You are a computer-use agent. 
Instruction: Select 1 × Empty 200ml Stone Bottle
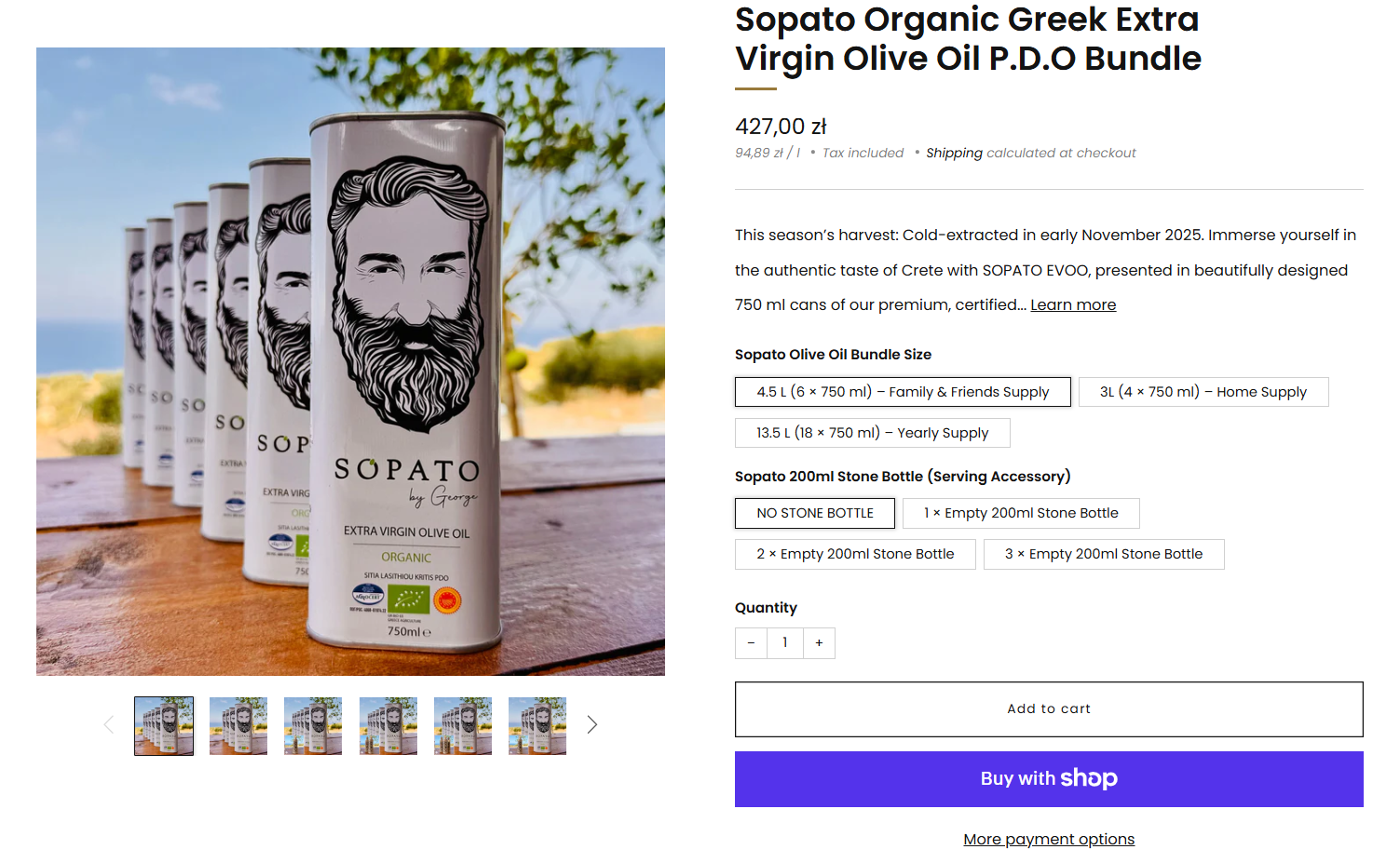(1021, 513)
